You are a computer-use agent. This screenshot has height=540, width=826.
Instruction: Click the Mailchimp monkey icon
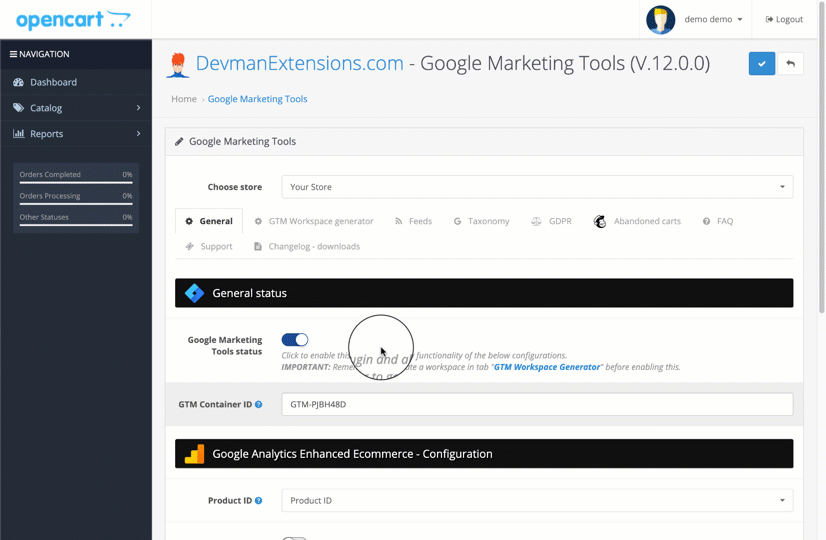pyautogui.click(x=600, y=221)
